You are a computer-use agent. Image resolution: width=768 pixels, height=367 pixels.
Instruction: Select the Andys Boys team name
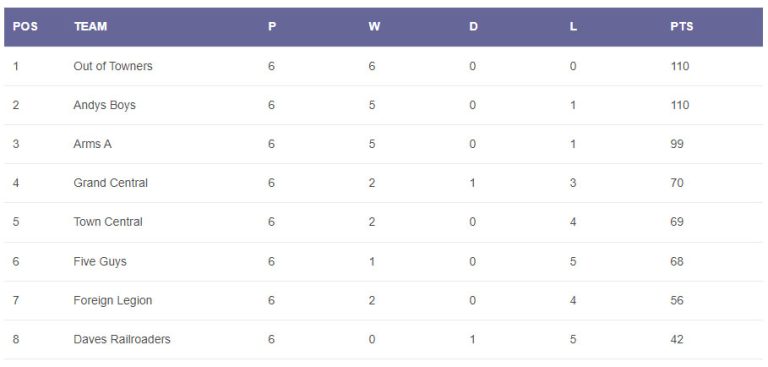click(x=104, y=105)
